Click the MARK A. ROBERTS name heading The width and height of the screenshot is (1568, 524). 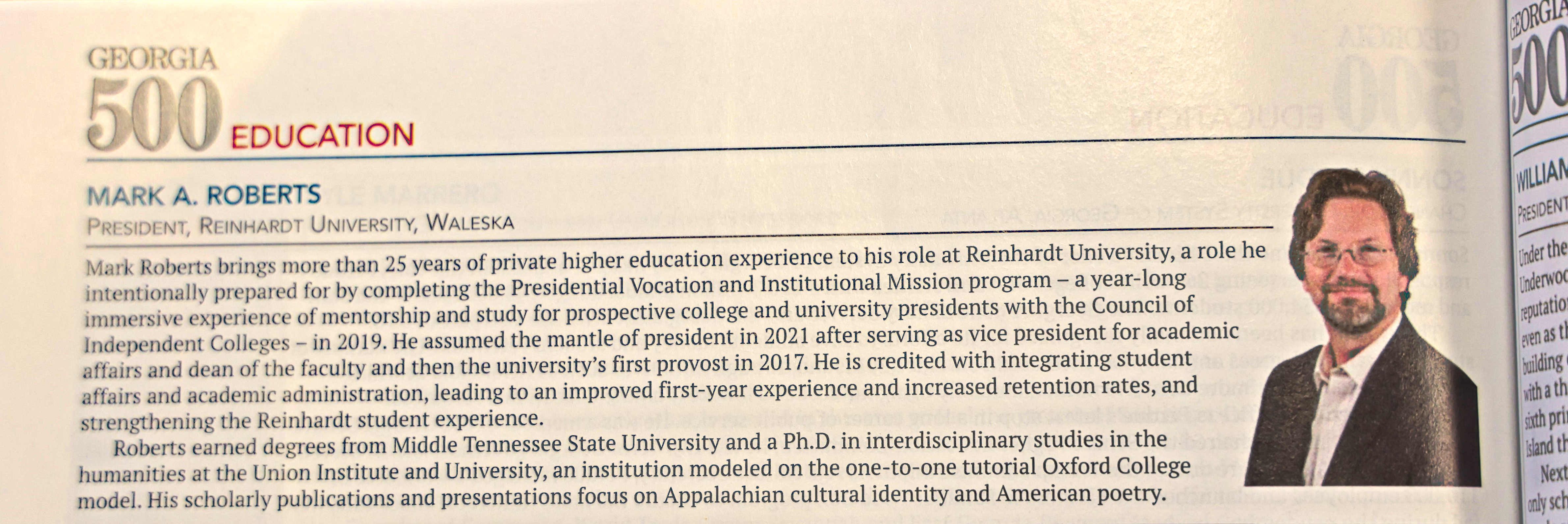click(x=204, y=196)
